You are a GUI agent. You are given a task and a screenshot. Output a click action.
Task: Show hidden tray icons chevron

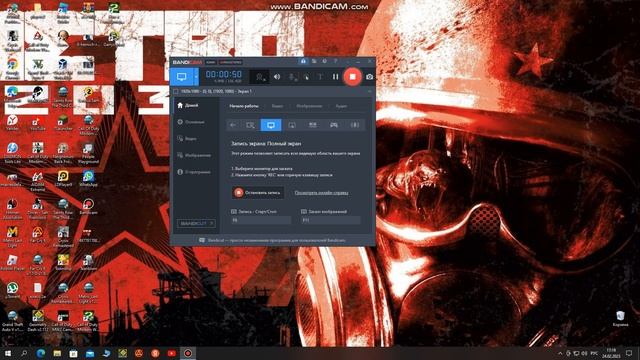560,353
